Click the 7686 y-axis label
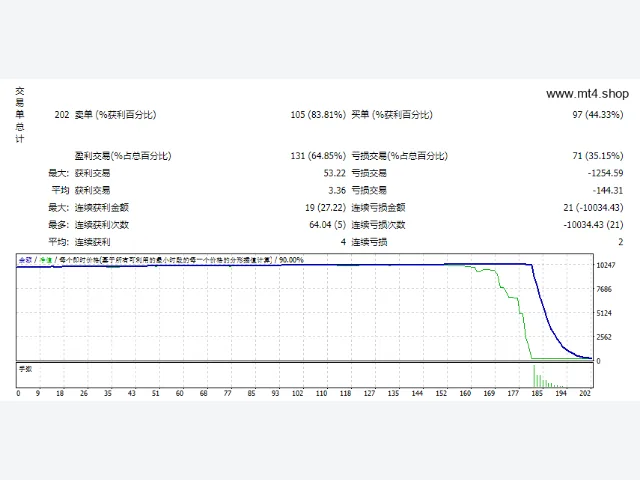This screenshot has height=480, width=640. click(x=604, y=289)
